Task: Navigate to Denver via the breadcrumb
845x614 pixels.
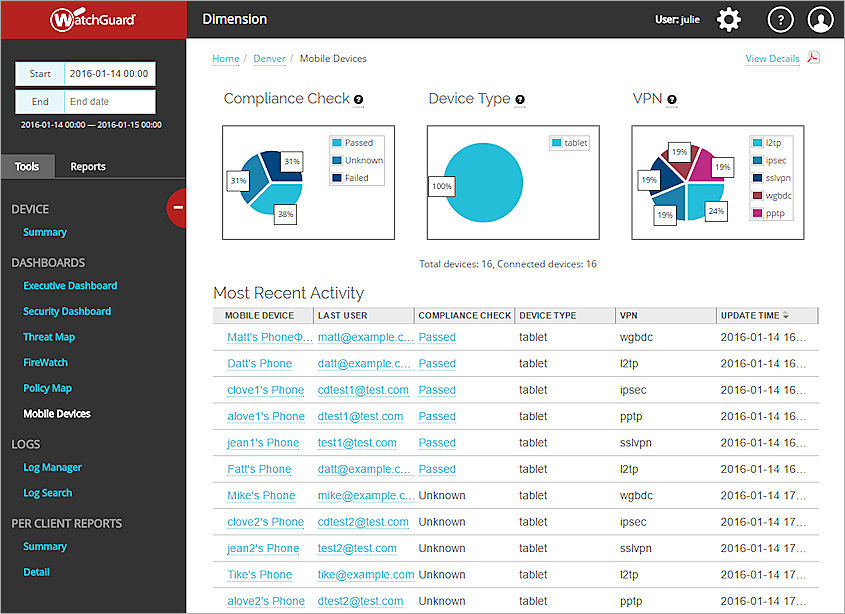Action: tap(268, 59)
